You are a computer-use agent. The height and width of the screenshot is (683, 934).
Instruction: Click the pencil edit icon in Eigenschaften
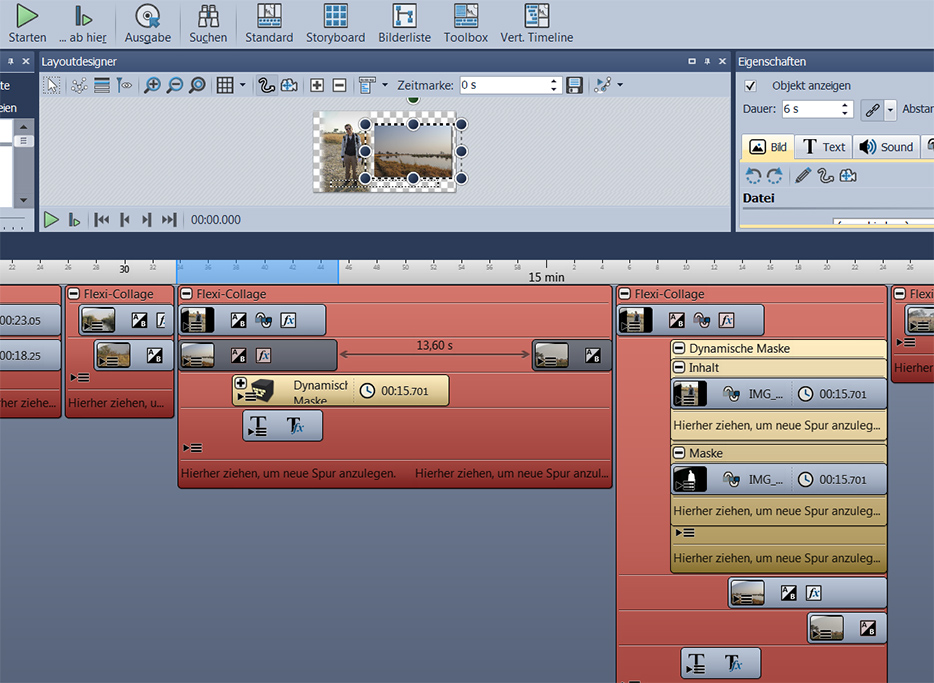point(802,176)
